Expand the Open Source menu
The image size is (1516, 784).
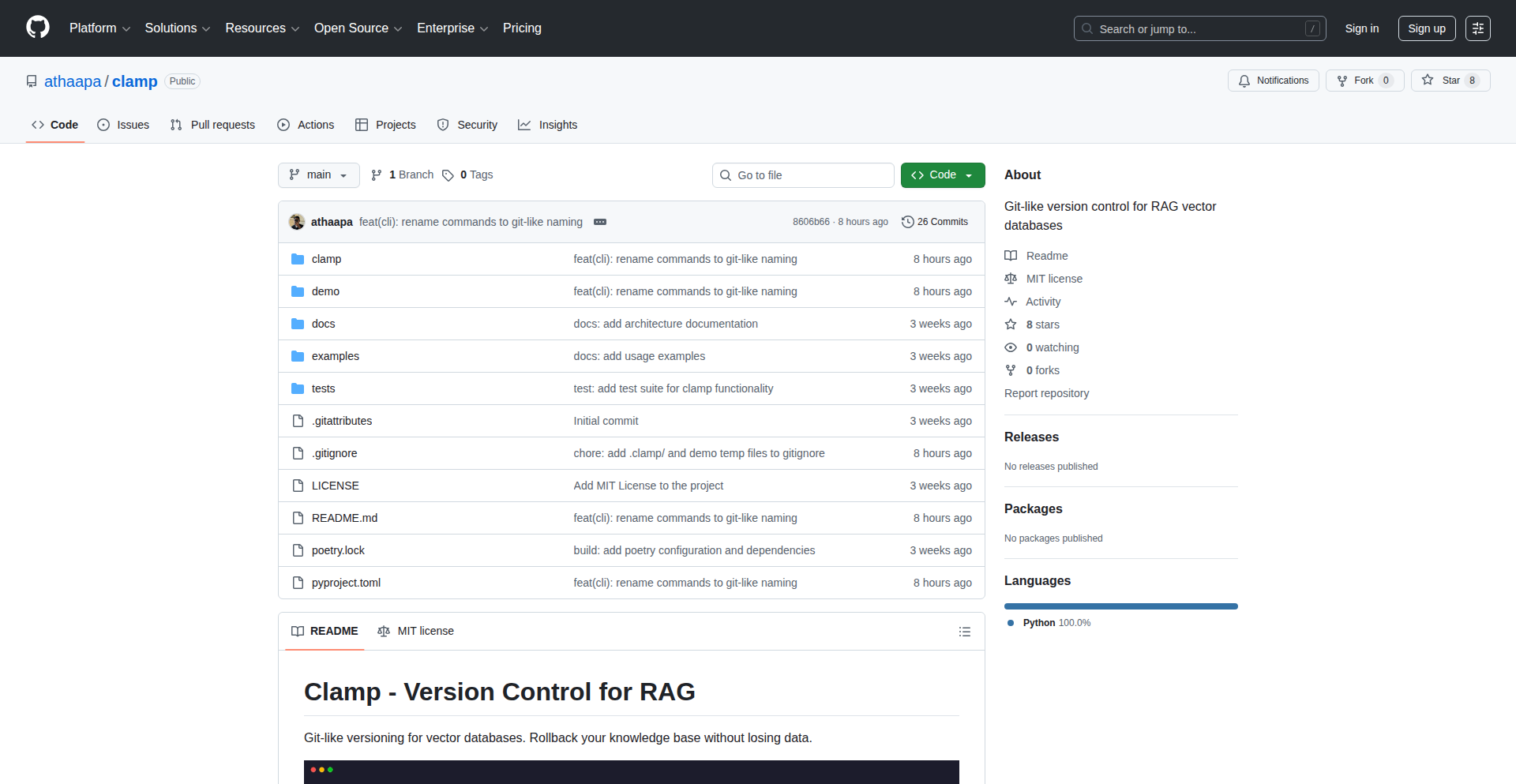[357, 28]
